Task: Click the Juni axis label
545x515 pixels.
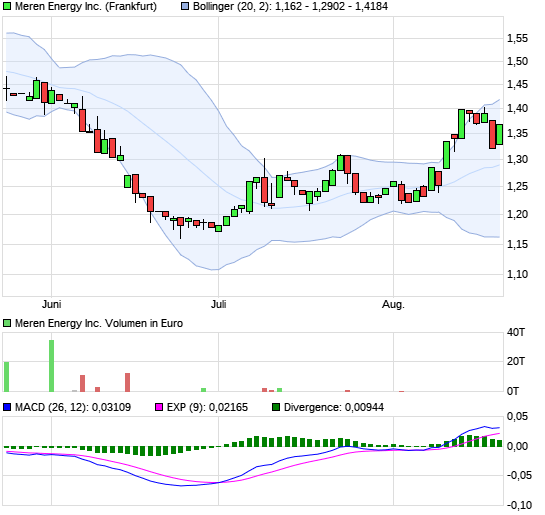Action: tap(51, 304)
